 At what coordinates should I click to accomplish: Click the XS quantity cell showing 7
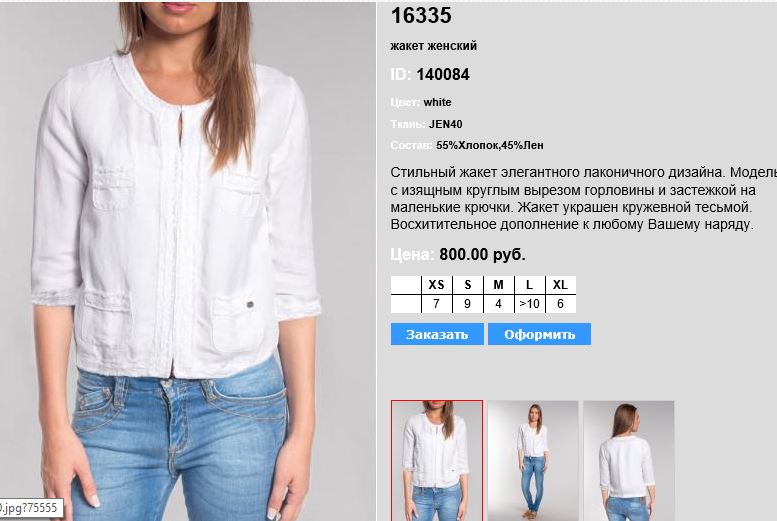click(x=437, y=304)
